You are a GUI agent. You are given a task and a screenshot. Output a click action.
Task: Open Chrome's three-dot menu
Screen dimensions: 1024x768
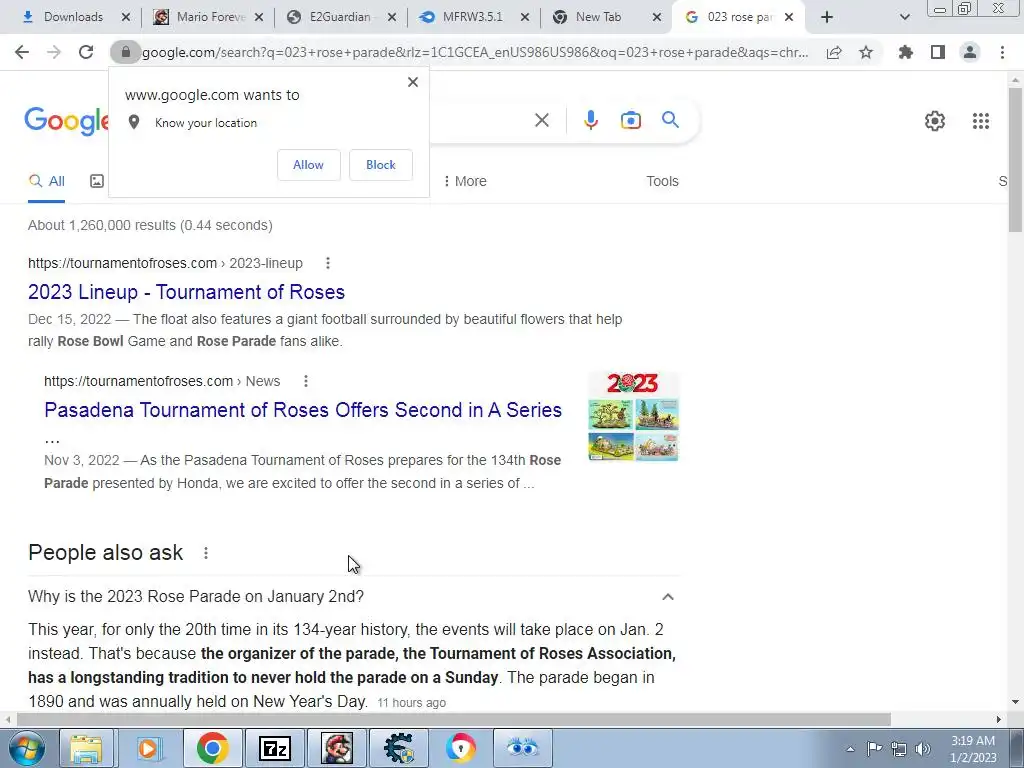1002,52
